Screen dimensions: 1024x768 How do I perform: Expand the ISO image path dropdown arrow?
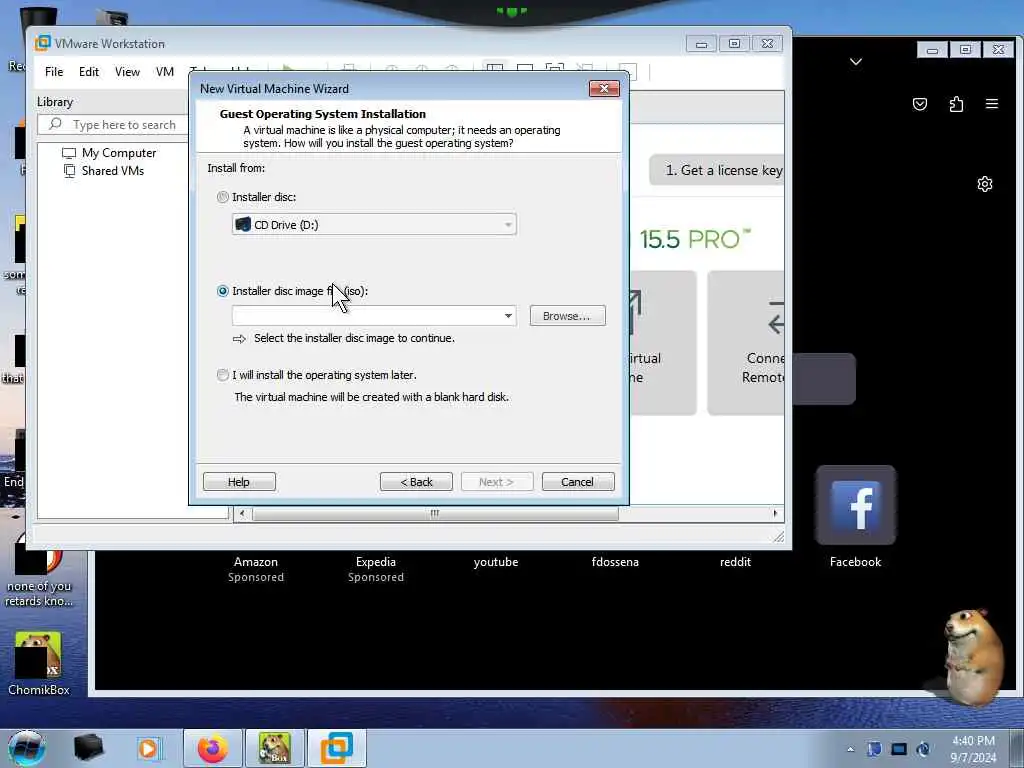[x=508, y=316]
